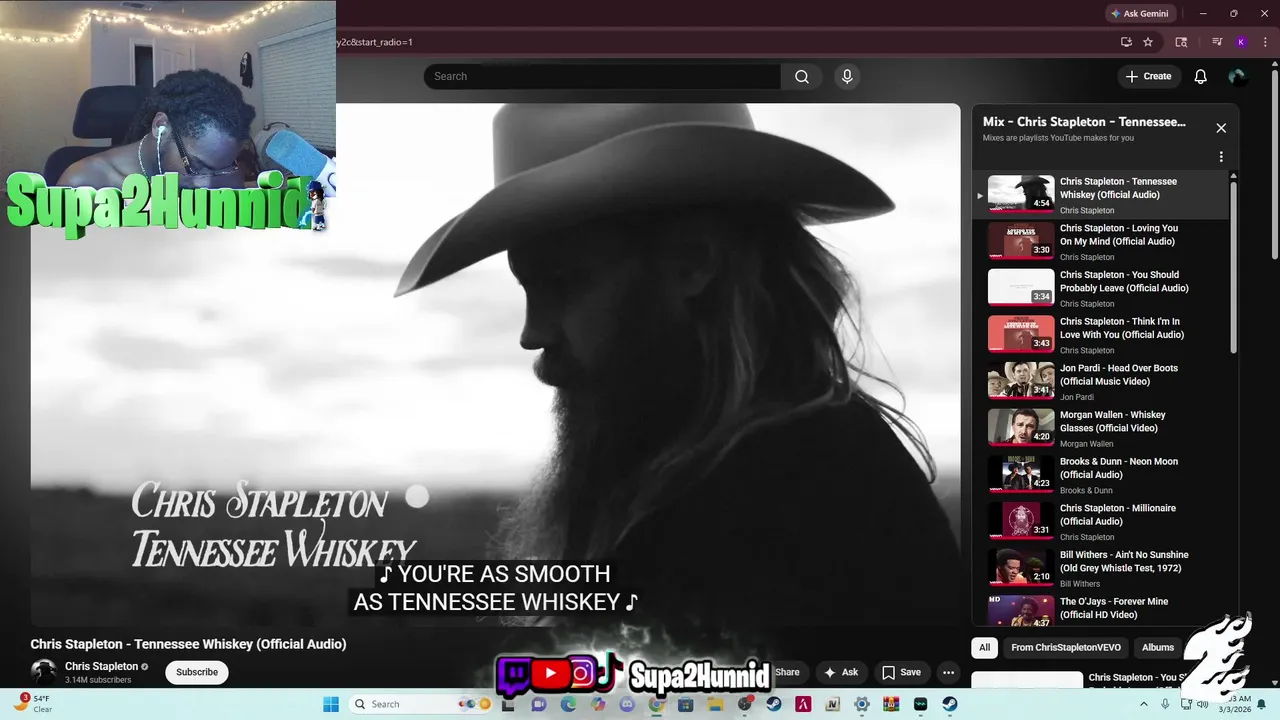Click the Windows taskbar search box
This screenshot has width=1280, height=720.
420,704
